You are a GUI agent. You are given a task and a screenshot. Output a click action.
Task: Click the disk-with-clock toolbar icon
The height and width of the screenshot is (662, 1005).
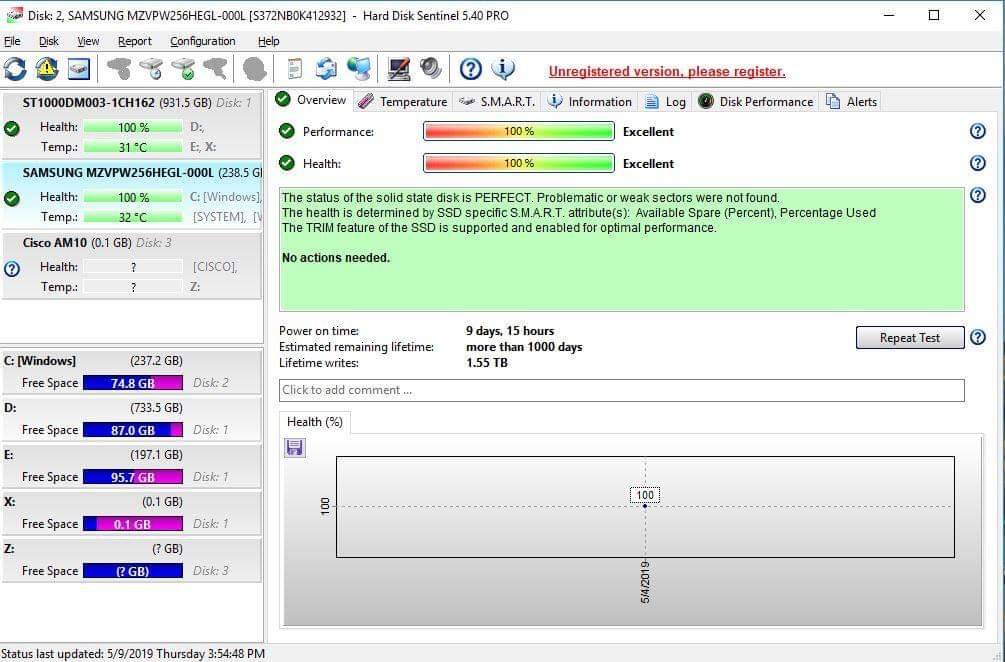coord(151,69)
